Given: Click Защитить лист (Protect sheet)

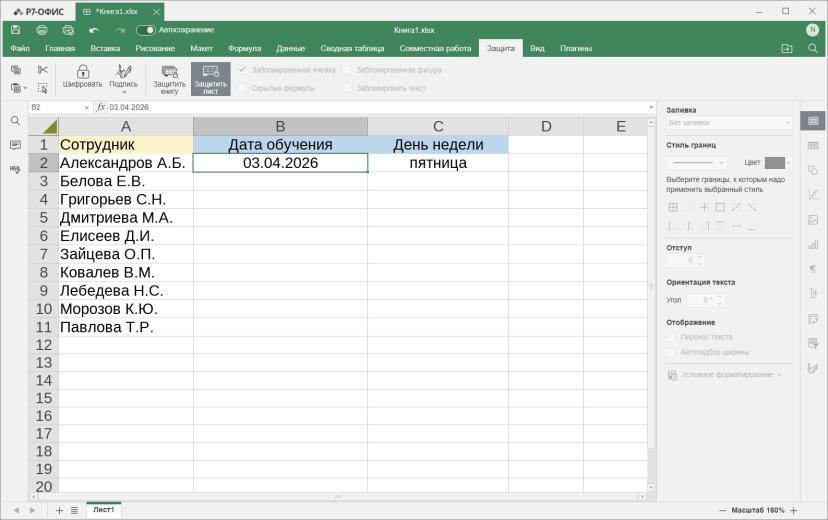Looking at the screenshot, I should 211,79.
